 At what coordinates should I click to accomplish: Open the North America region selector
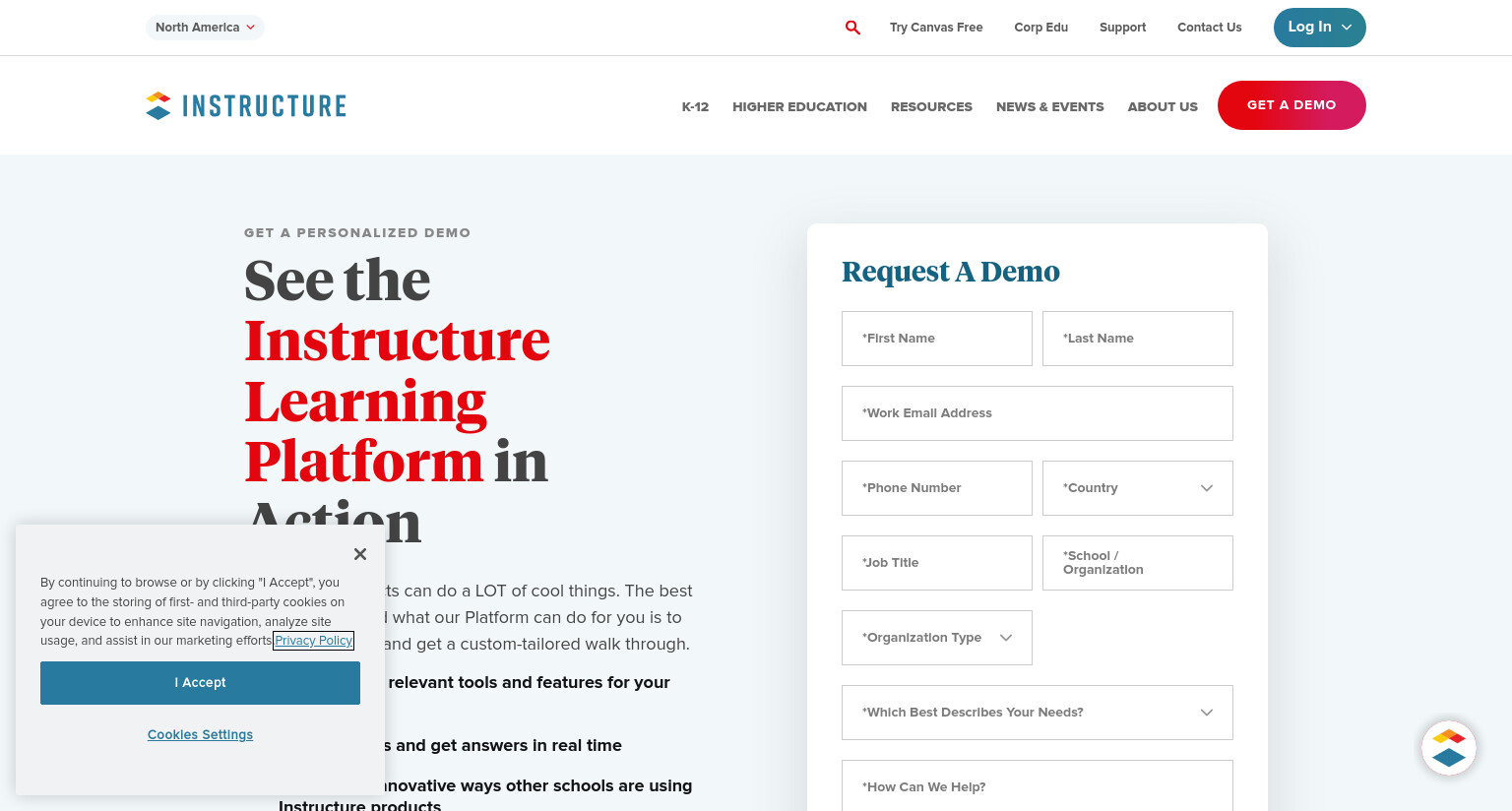click(x=205, y=28)
